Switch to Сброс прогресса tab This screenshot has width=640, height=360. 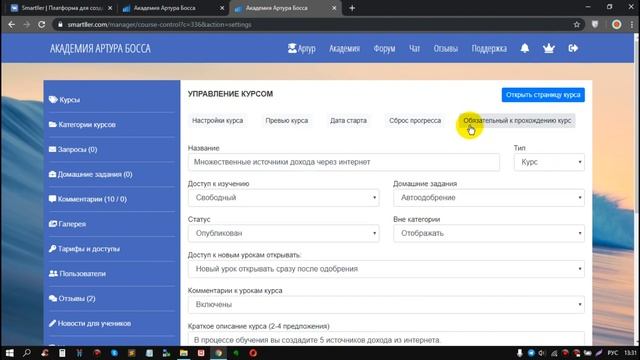415,120
